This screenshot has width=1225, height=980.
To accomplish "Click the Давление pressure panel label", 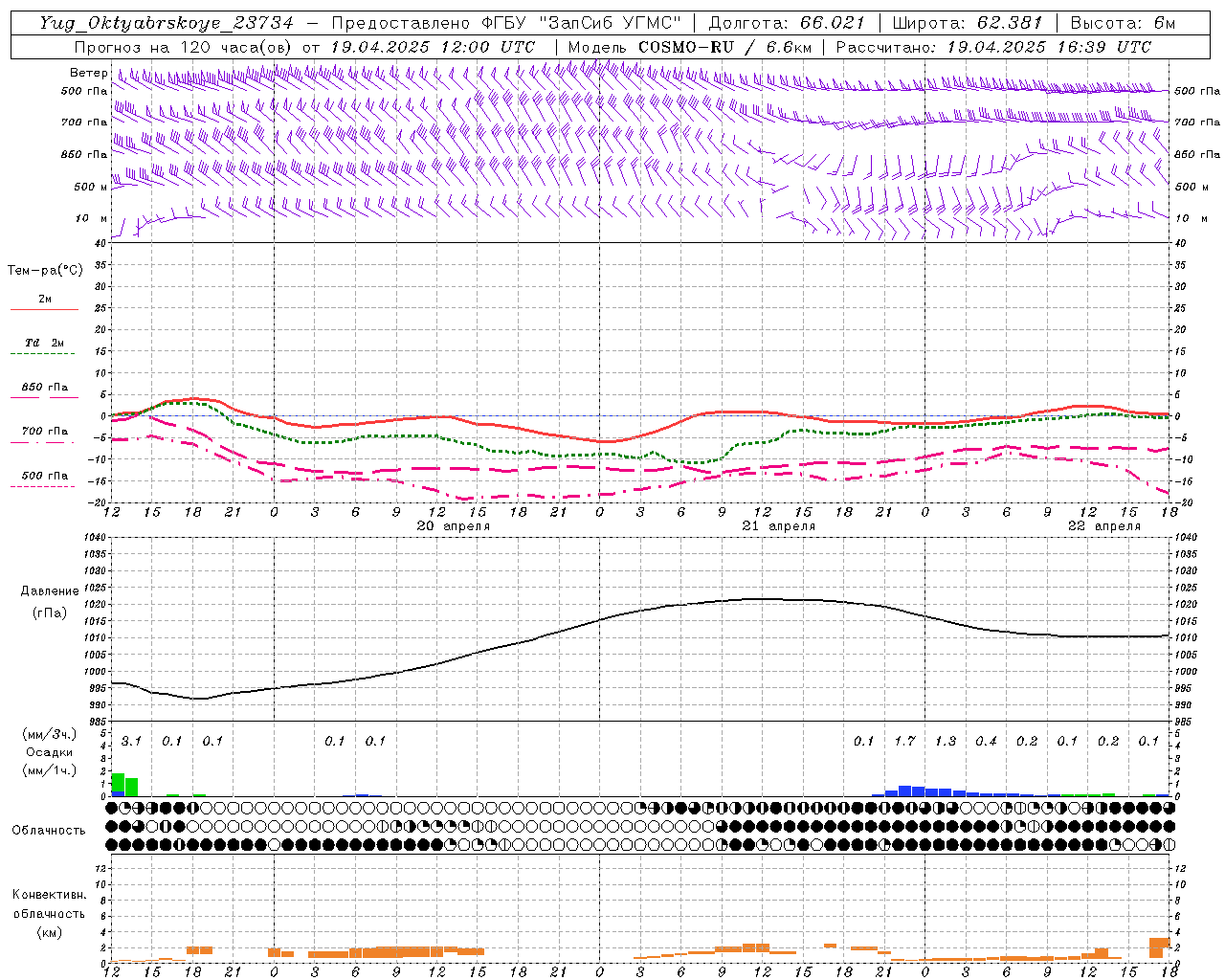I will click(x=50, y=591).
